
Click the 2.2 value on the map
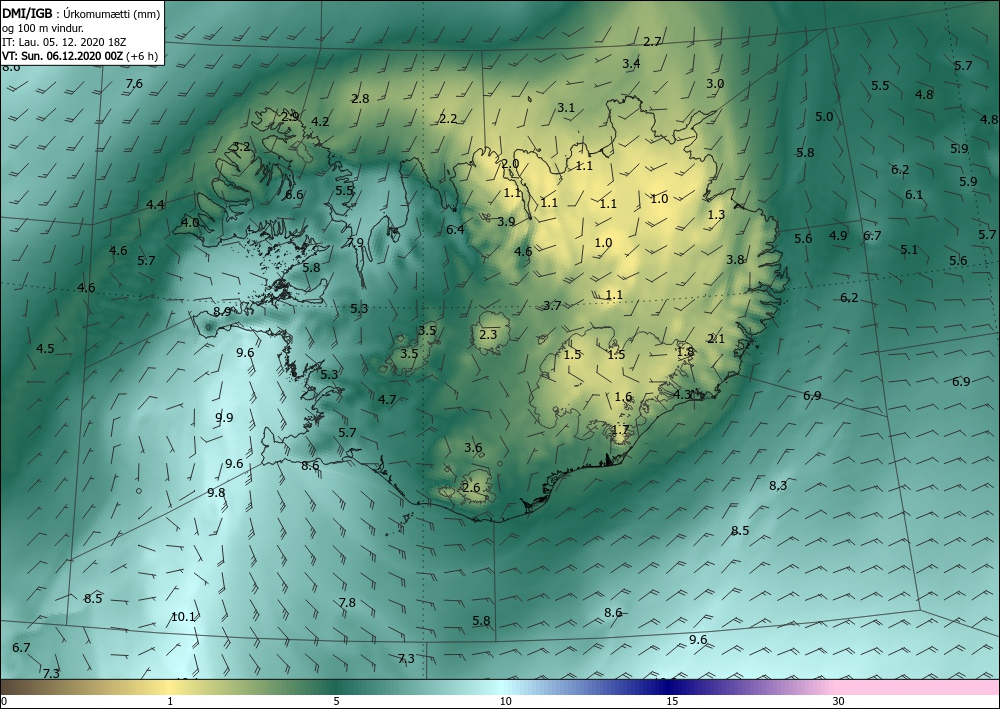tap(448, 119)
